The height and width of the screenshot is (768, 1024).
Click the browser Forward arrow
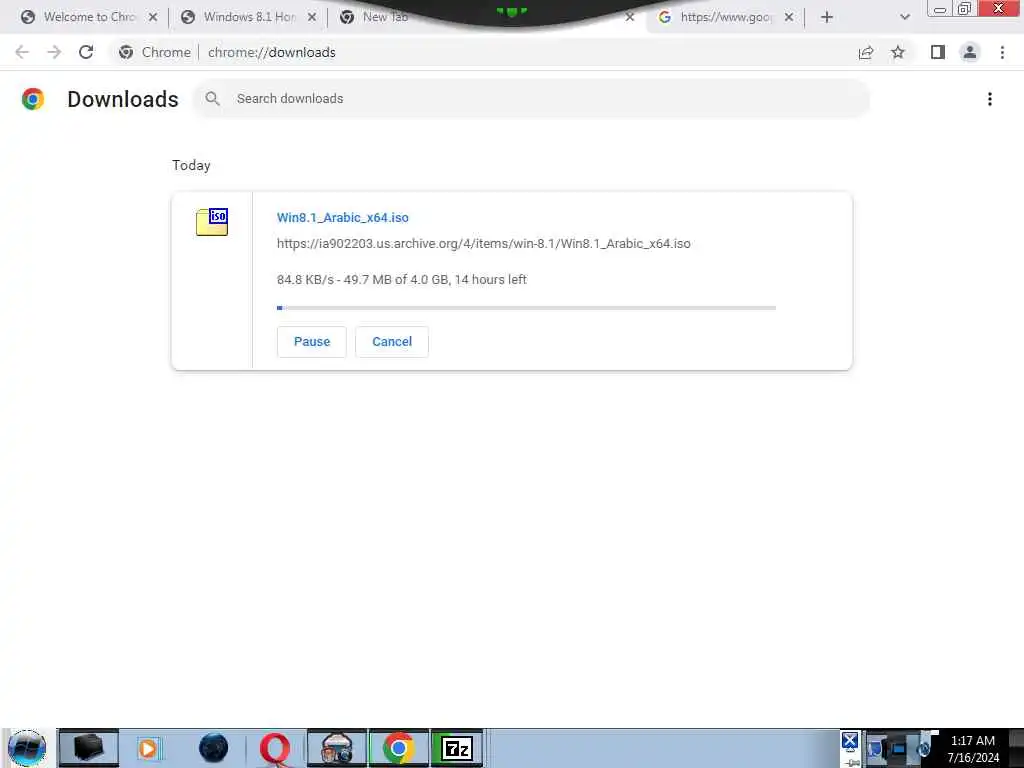pos(54,52)
